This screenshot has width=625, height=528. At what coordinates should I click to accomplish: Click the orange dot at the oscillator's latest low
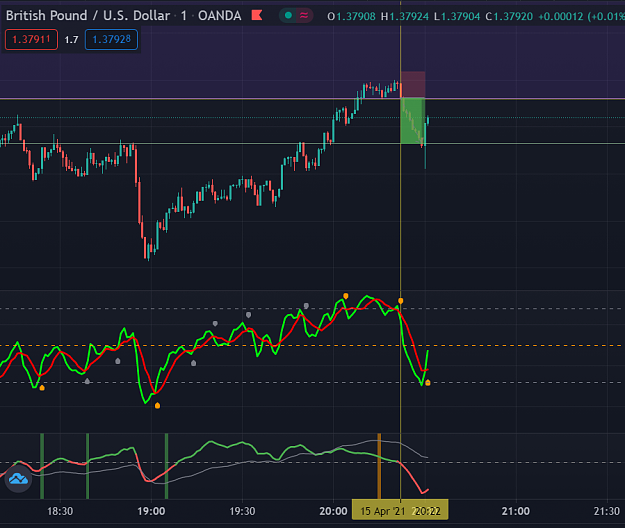click(428, 383)
